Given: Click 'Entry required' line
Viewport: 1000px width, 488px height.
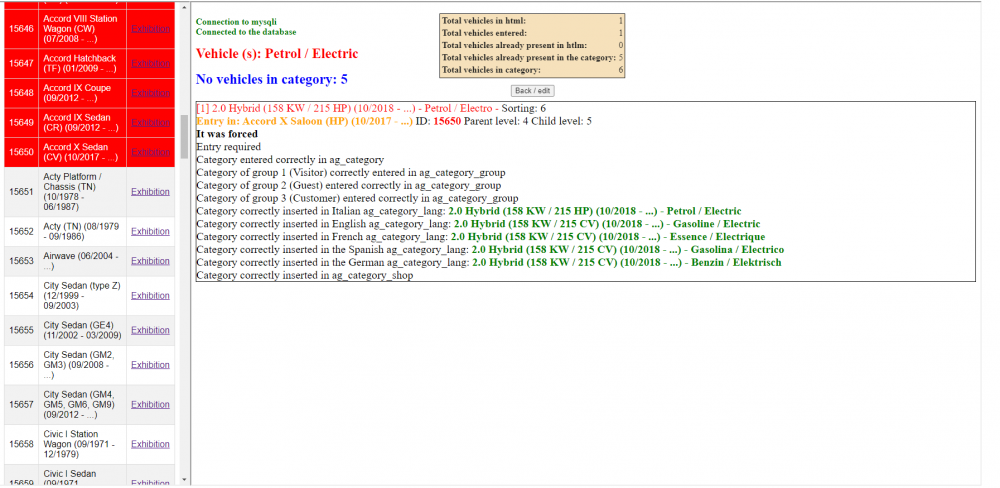Looking at the screenshot, I should tap(228, 147).
